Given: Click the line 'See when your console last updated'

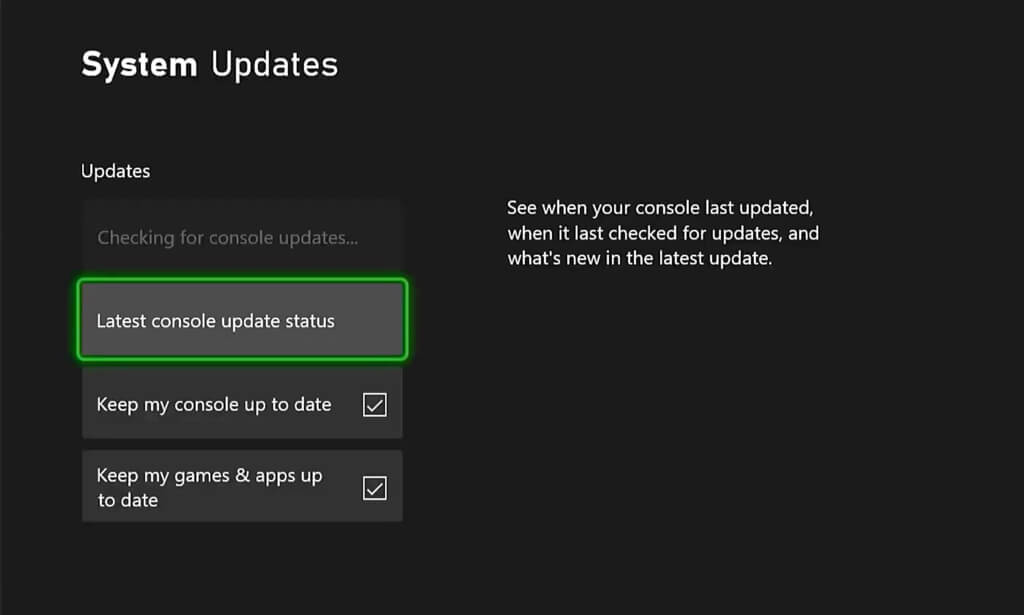Looking at the screenshot, I should [661, 208].
